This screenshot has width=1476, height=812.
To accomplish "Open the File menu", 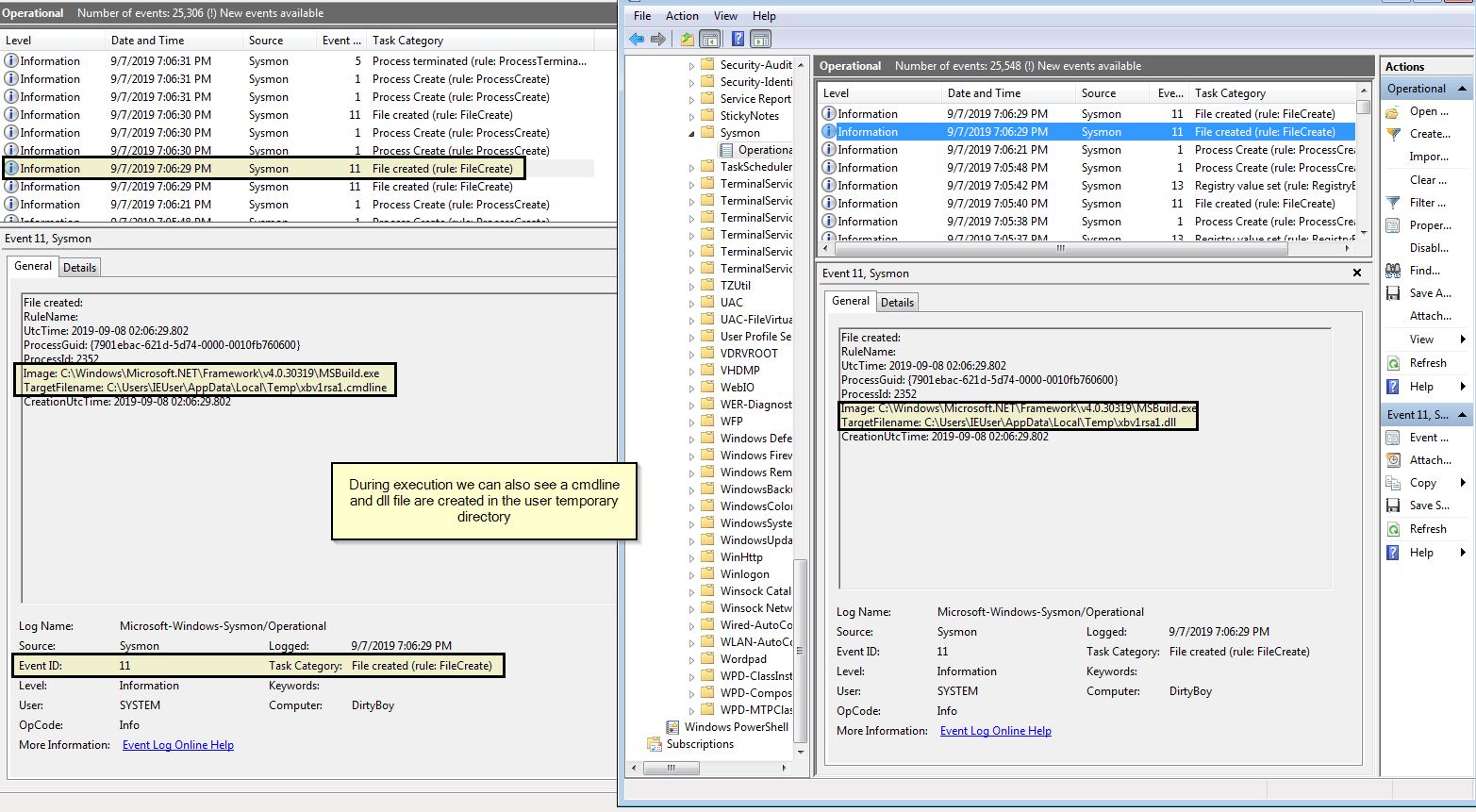I will click(x=642, y=16).
